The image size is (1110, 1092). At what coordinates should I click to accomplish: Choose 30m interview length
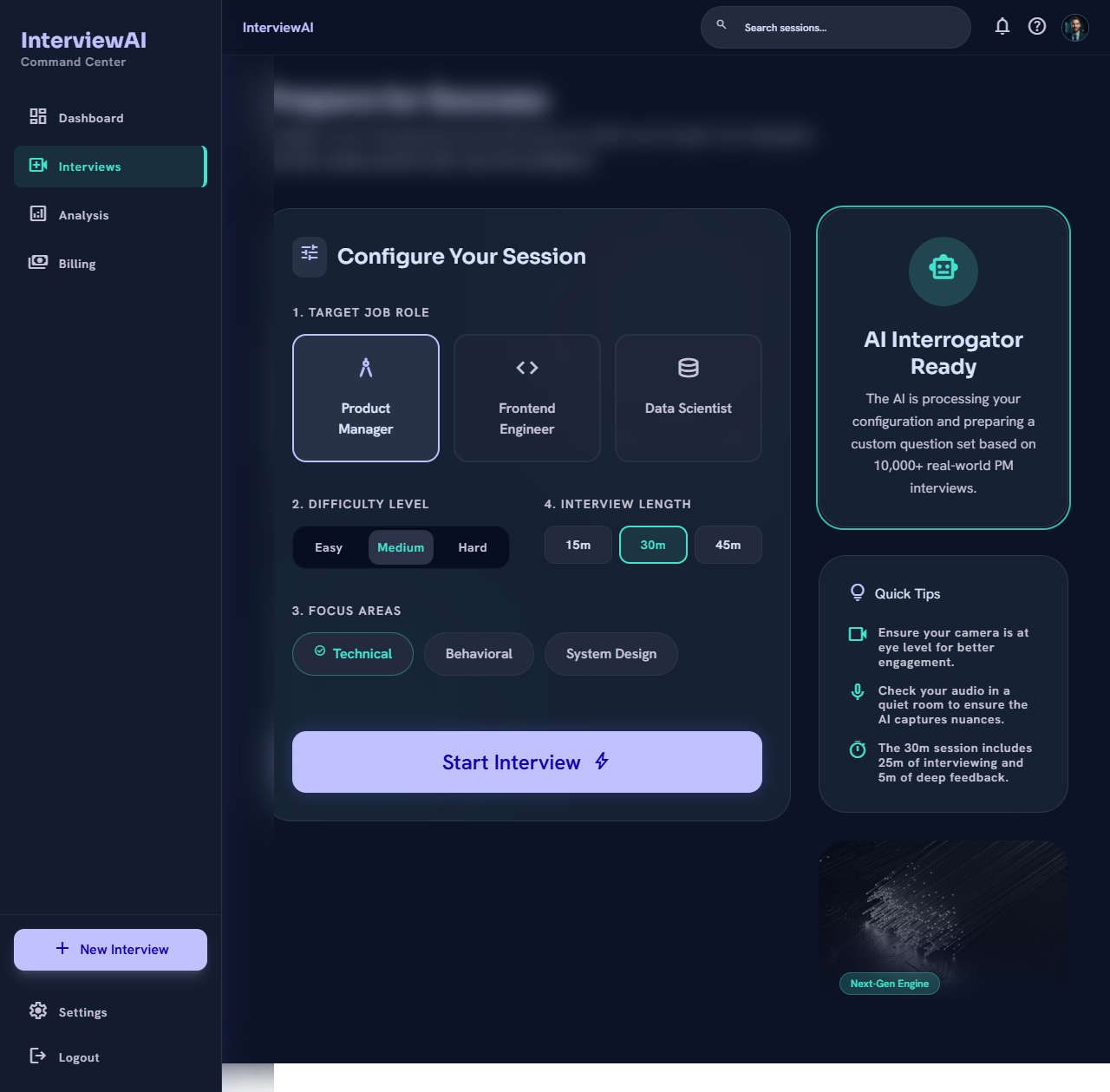coord(653,545)
